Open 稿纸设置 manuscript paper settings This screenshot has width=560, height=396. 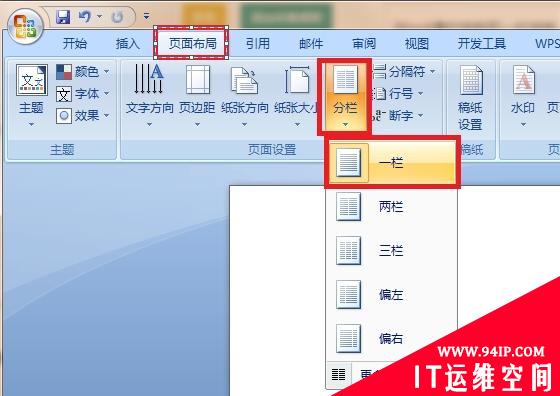[x=471, y=97]
